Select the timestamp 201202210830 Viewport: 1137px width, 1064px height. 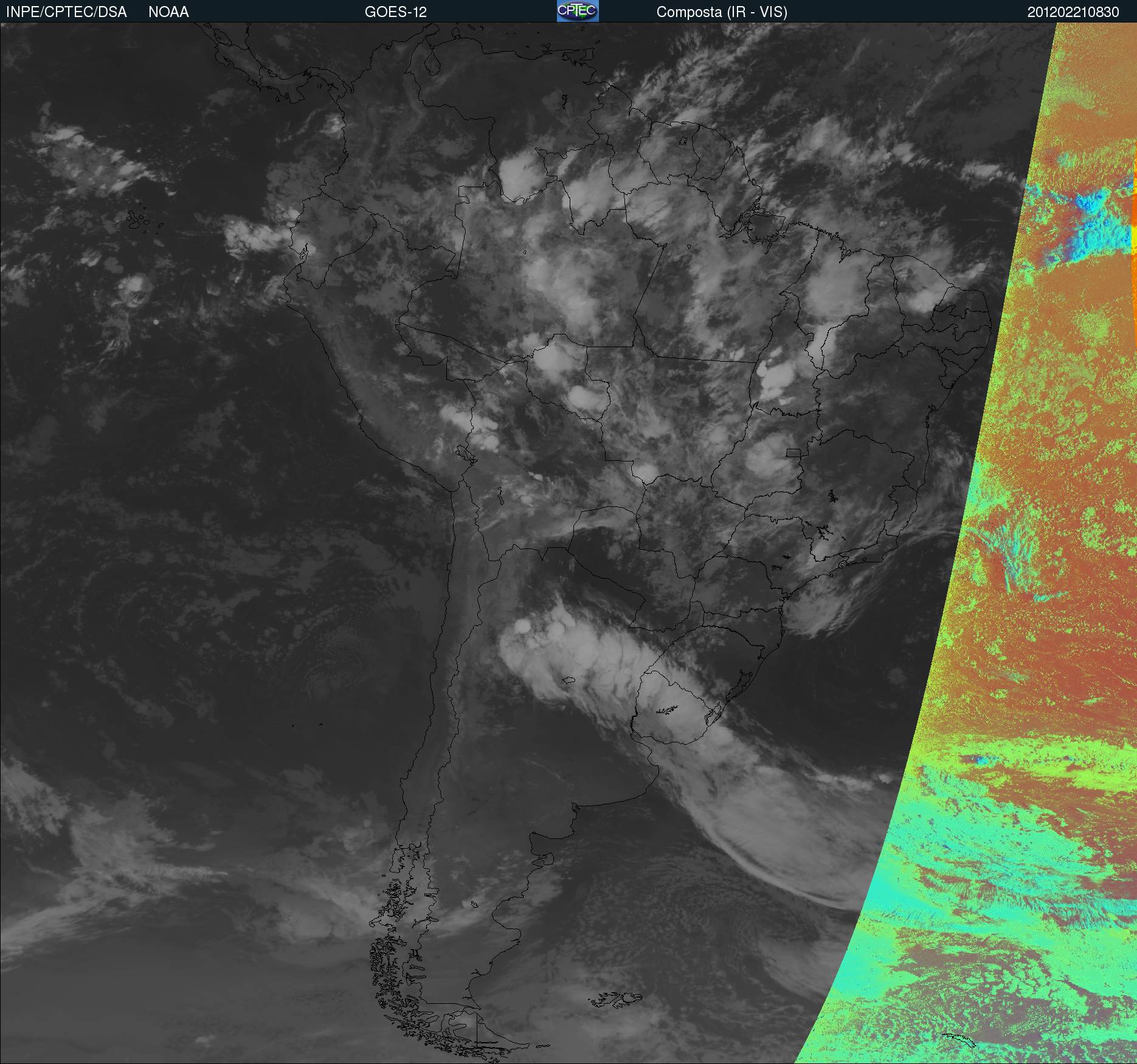tap(1073, 12)
